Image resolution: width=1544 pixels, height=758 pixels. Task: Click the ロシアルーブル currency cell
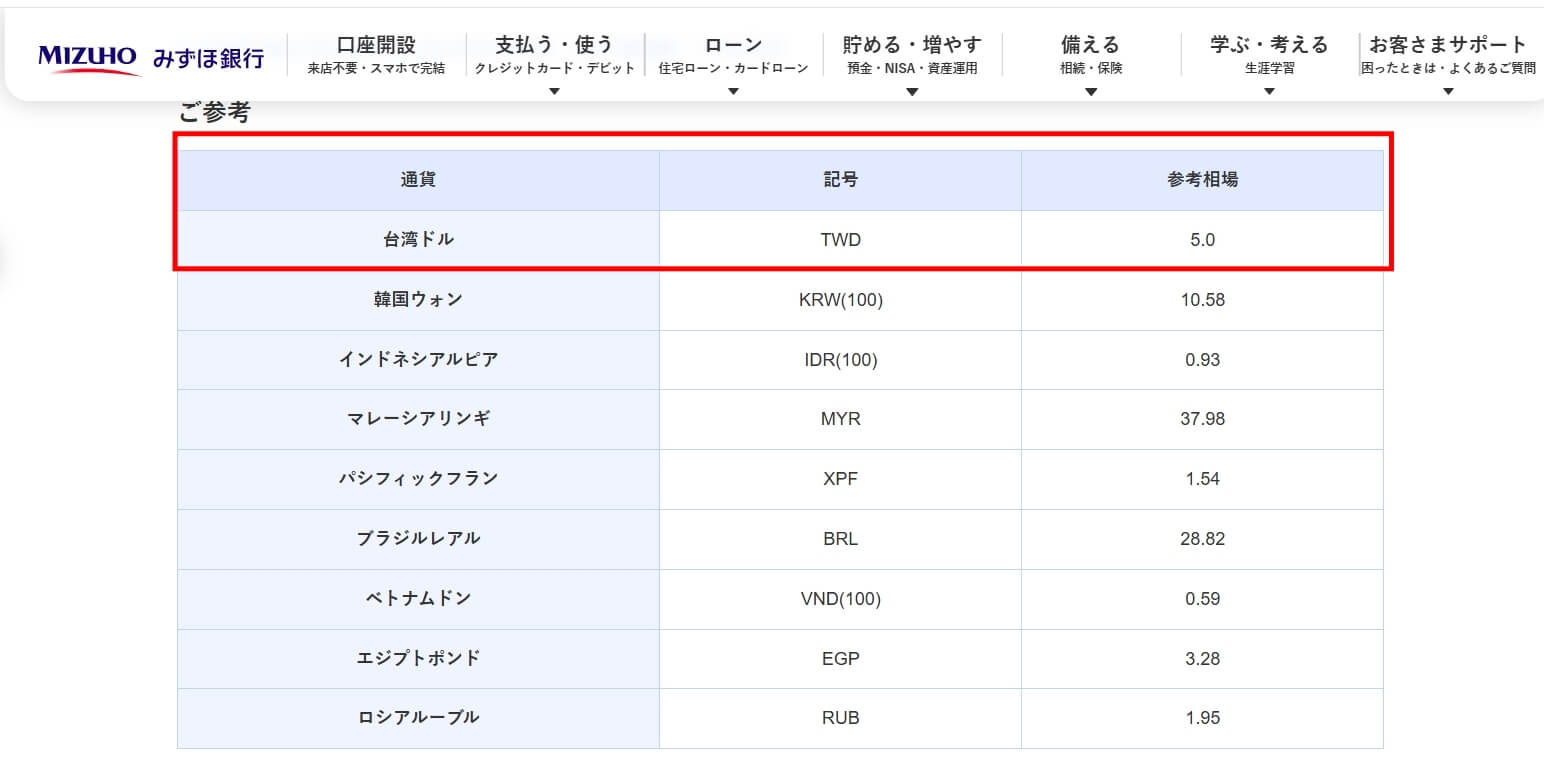coord(418,718)
